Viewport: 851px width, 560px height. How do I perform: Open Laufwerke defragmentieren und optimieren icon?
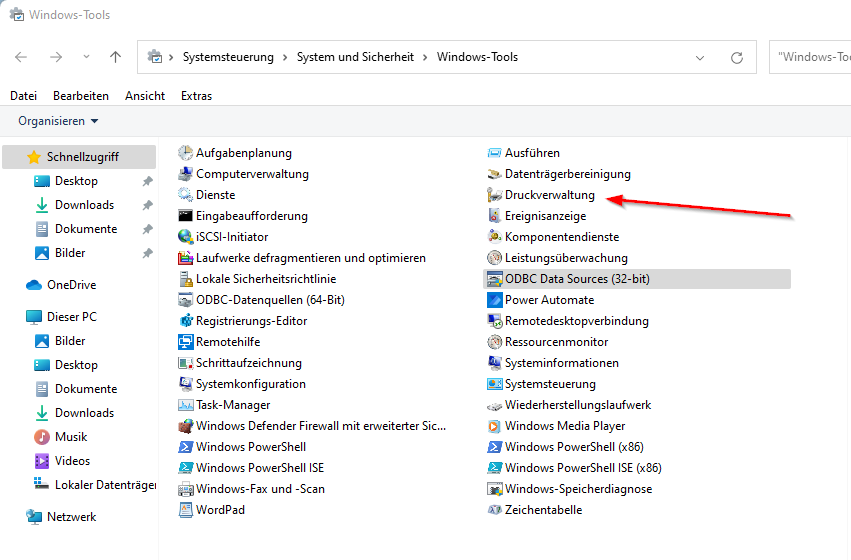pos(186,258)
